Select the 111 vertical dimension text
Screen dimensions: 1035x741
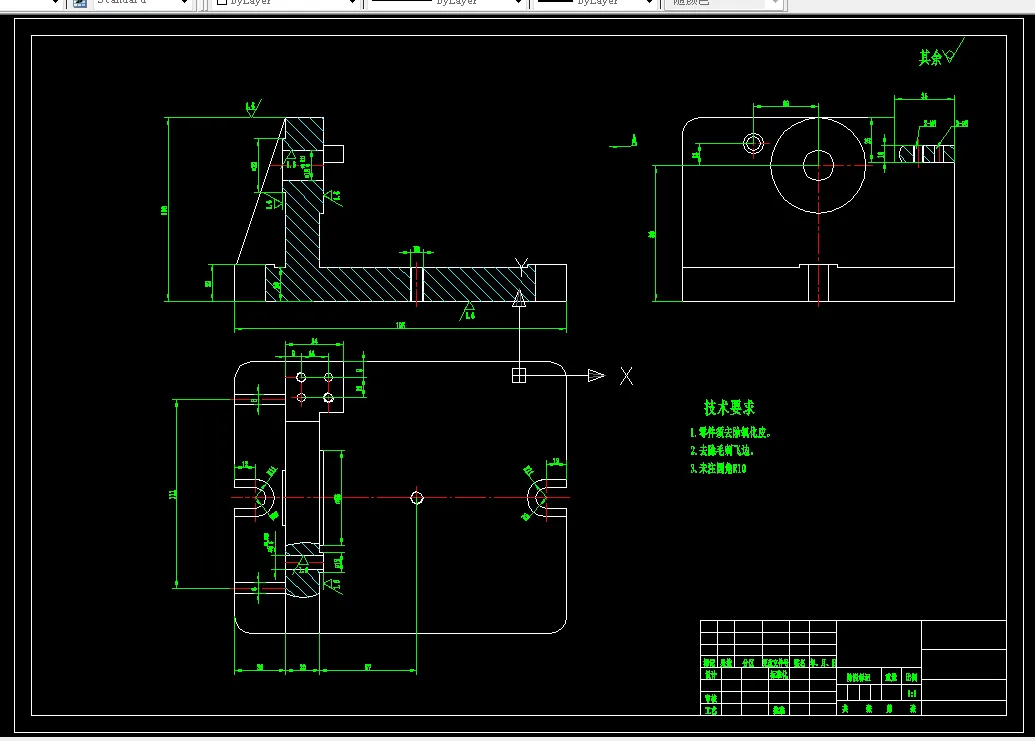coord(173,494)
